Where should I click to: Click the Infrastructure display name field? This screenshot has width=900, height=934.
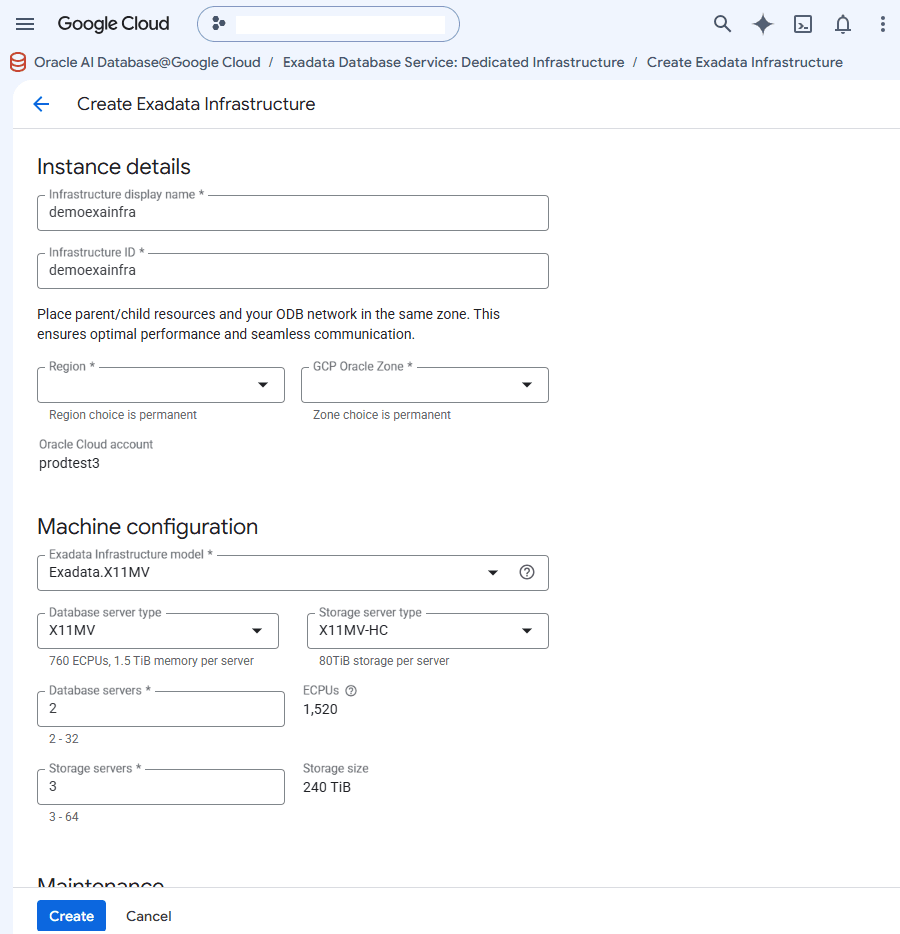292,213
